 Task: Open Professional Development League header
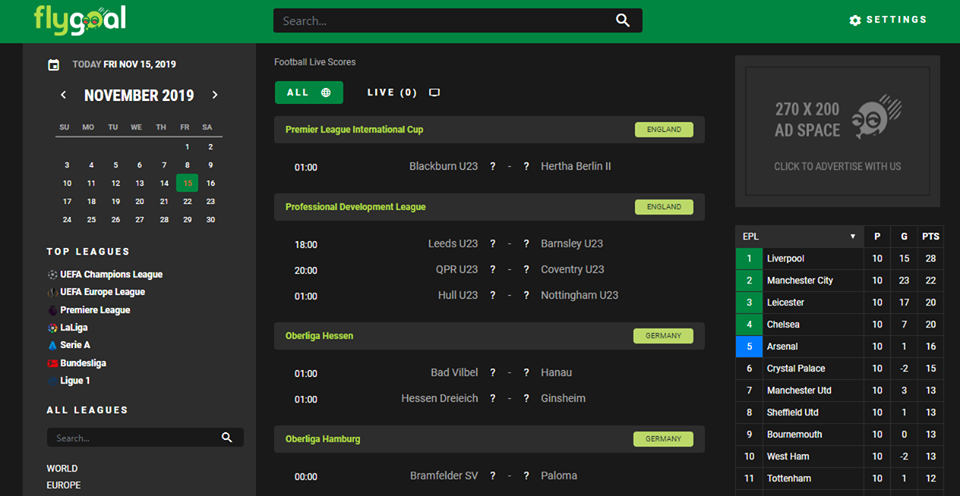(x=489, y=207)
